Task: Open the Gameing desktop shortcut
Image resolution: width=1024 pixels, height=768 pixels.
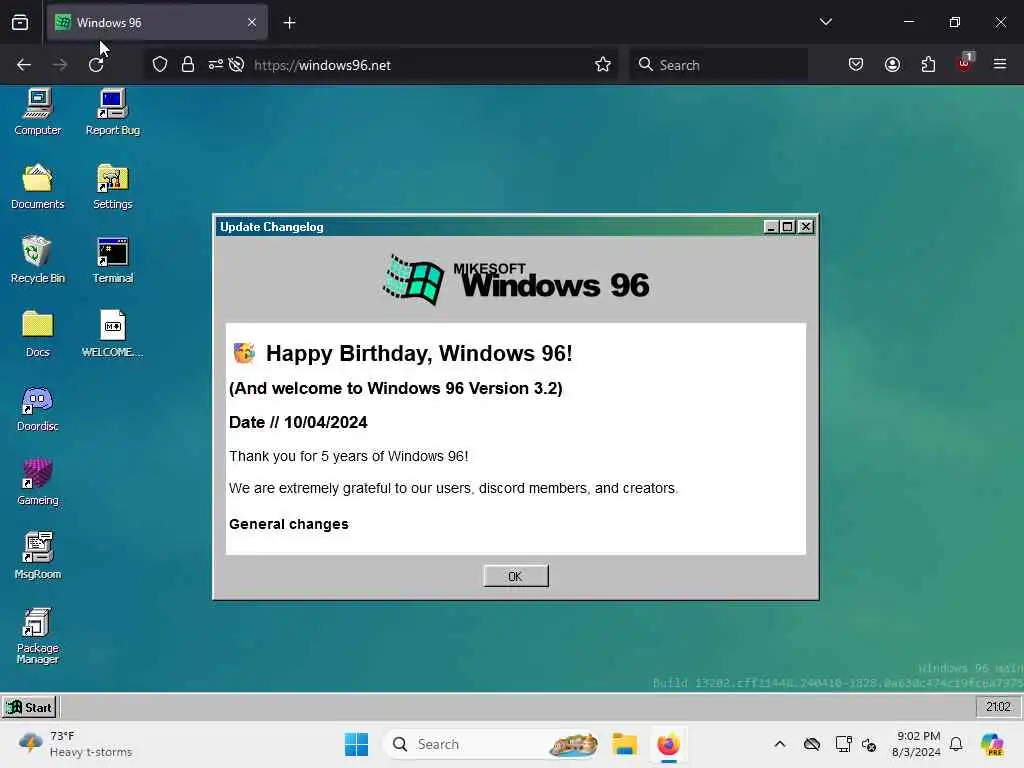Action: pos(38,481)
